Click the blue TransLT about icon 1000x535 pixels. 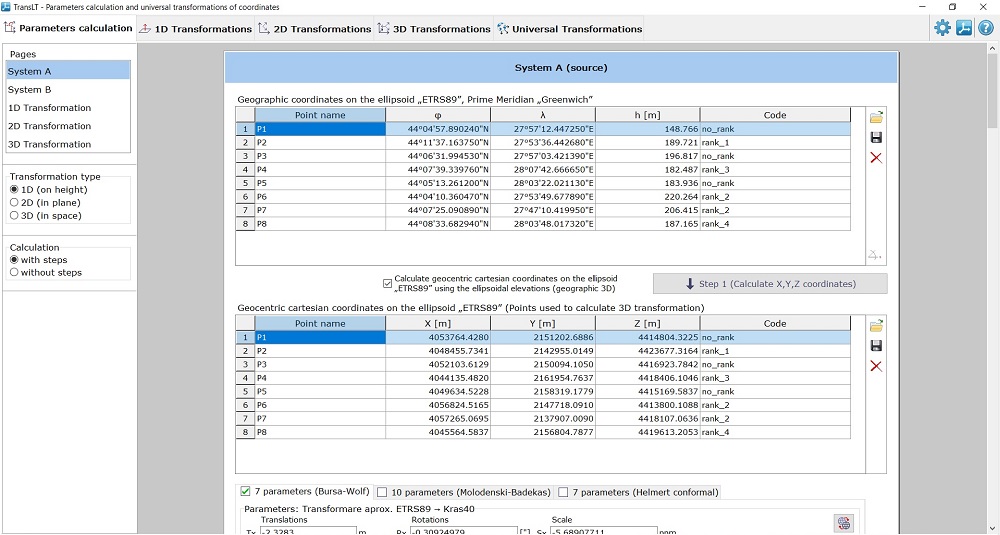point(964,28)
